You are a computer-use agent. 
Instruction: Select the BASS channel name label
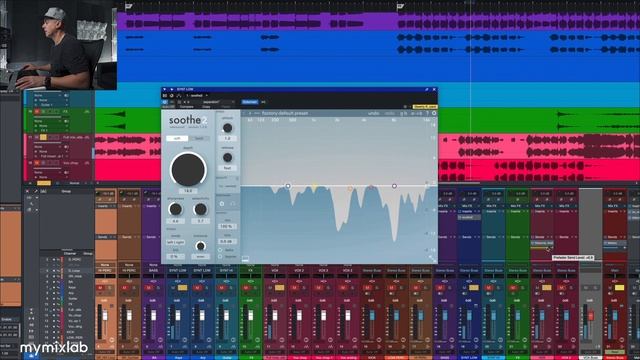coord(153,271)
